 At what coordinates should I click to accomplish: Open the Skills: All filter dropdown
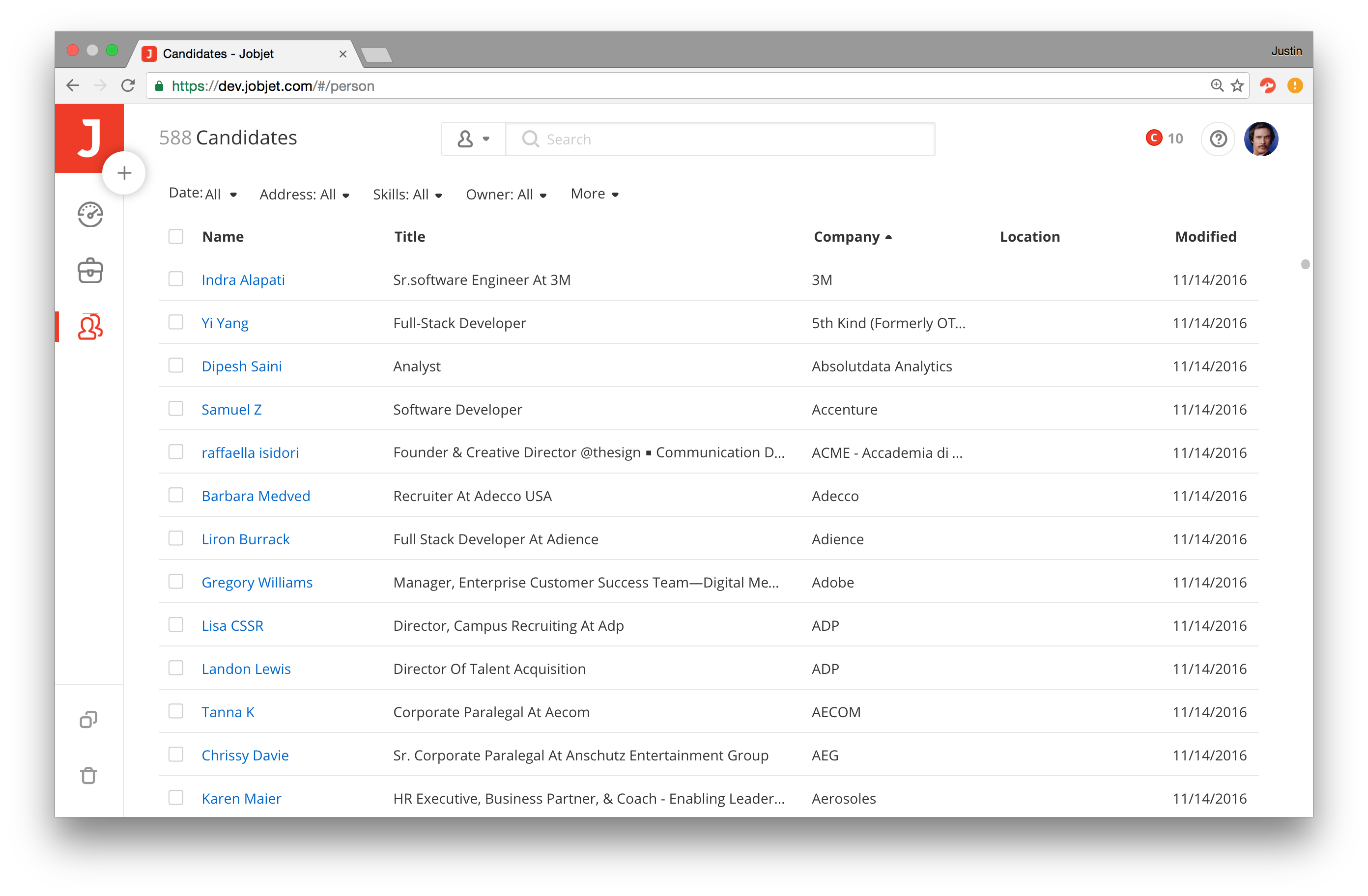[407, 195]
